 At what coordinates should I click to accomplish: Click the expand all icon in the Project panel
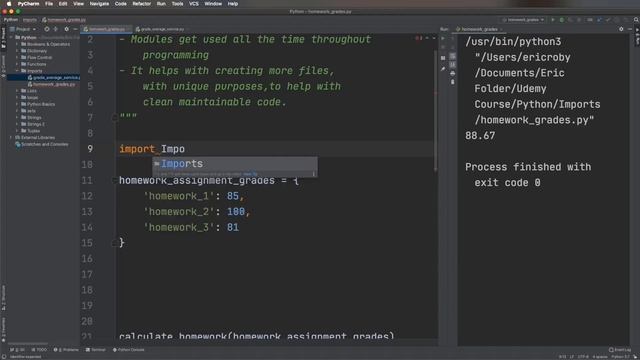coord(56,29)
